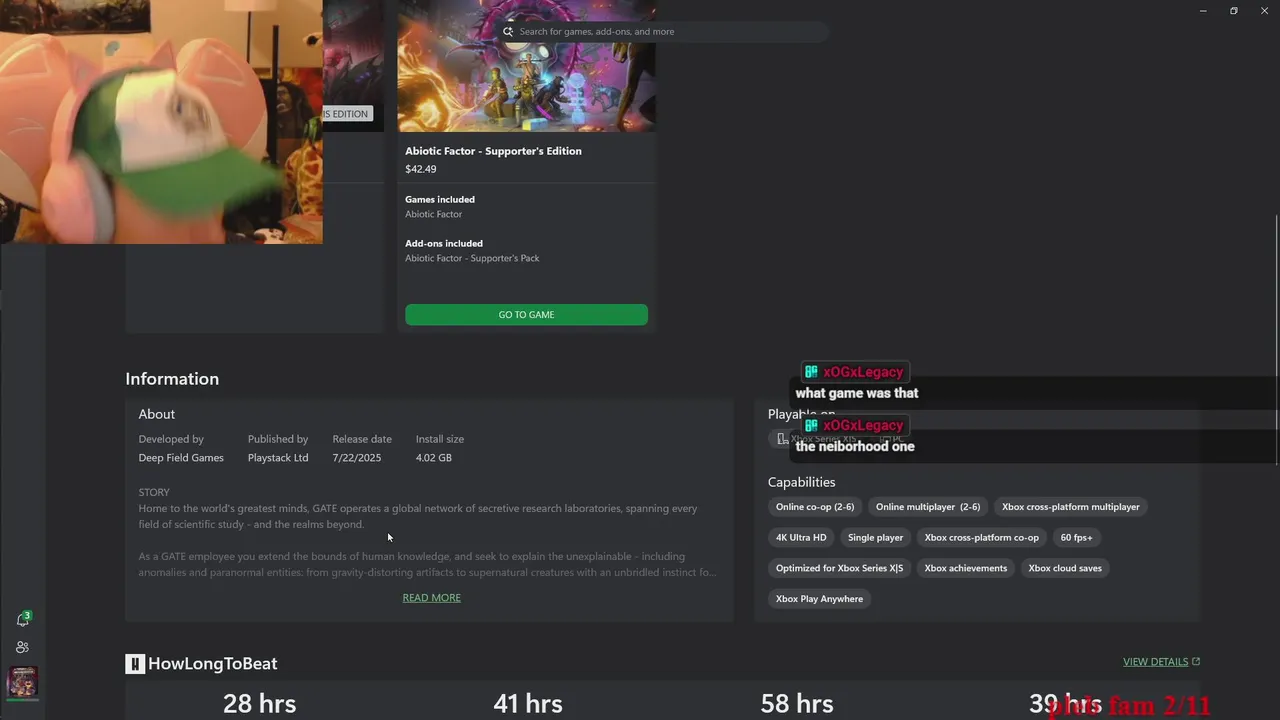Image resolution: width=1280 pixels, height=720 pixels.
Task: Restore down the Xbox app window
Action: (x=1234, y=10)
